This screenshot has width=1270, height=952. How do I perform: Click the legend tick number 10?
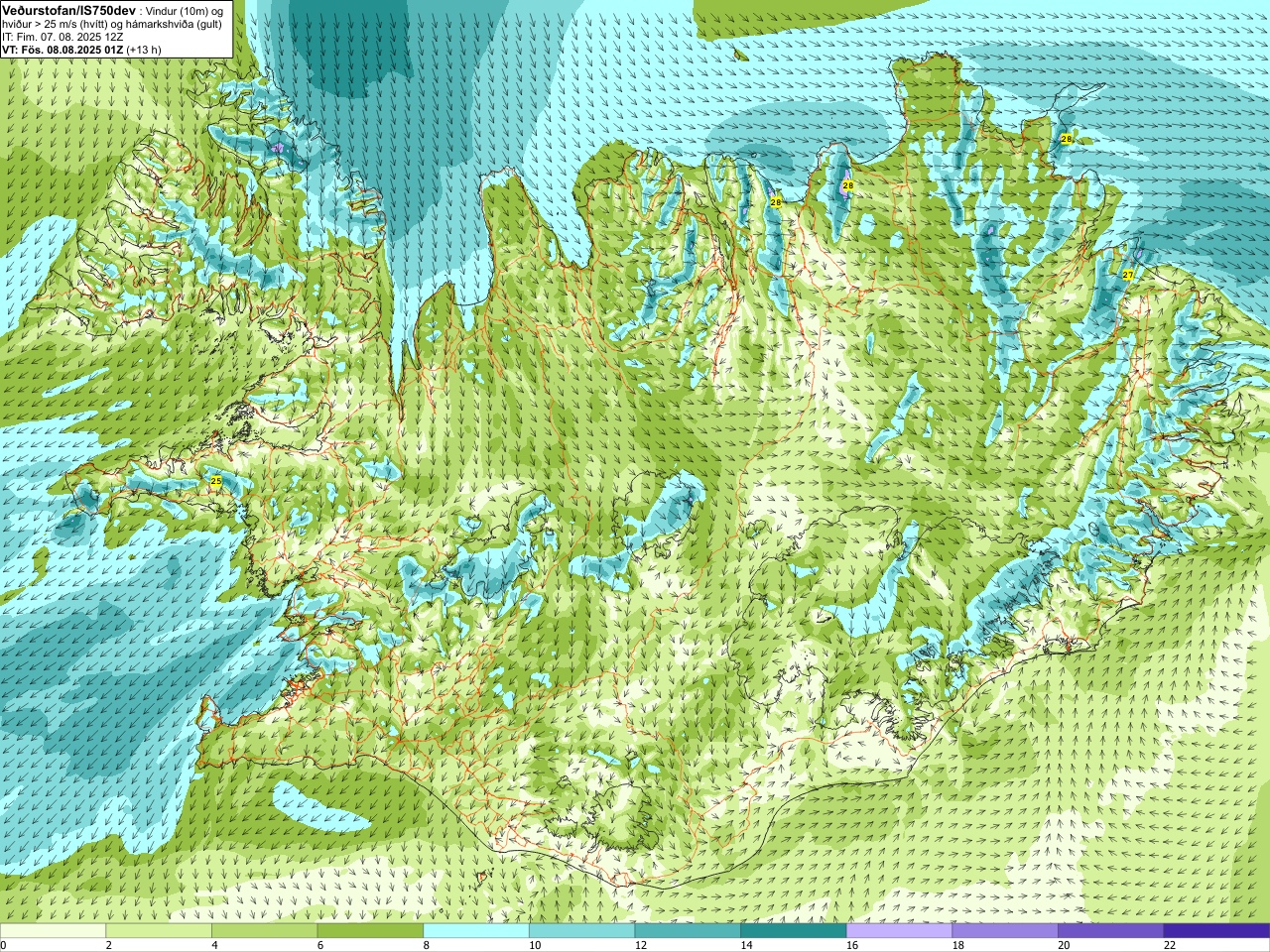[x=535, y=946]
